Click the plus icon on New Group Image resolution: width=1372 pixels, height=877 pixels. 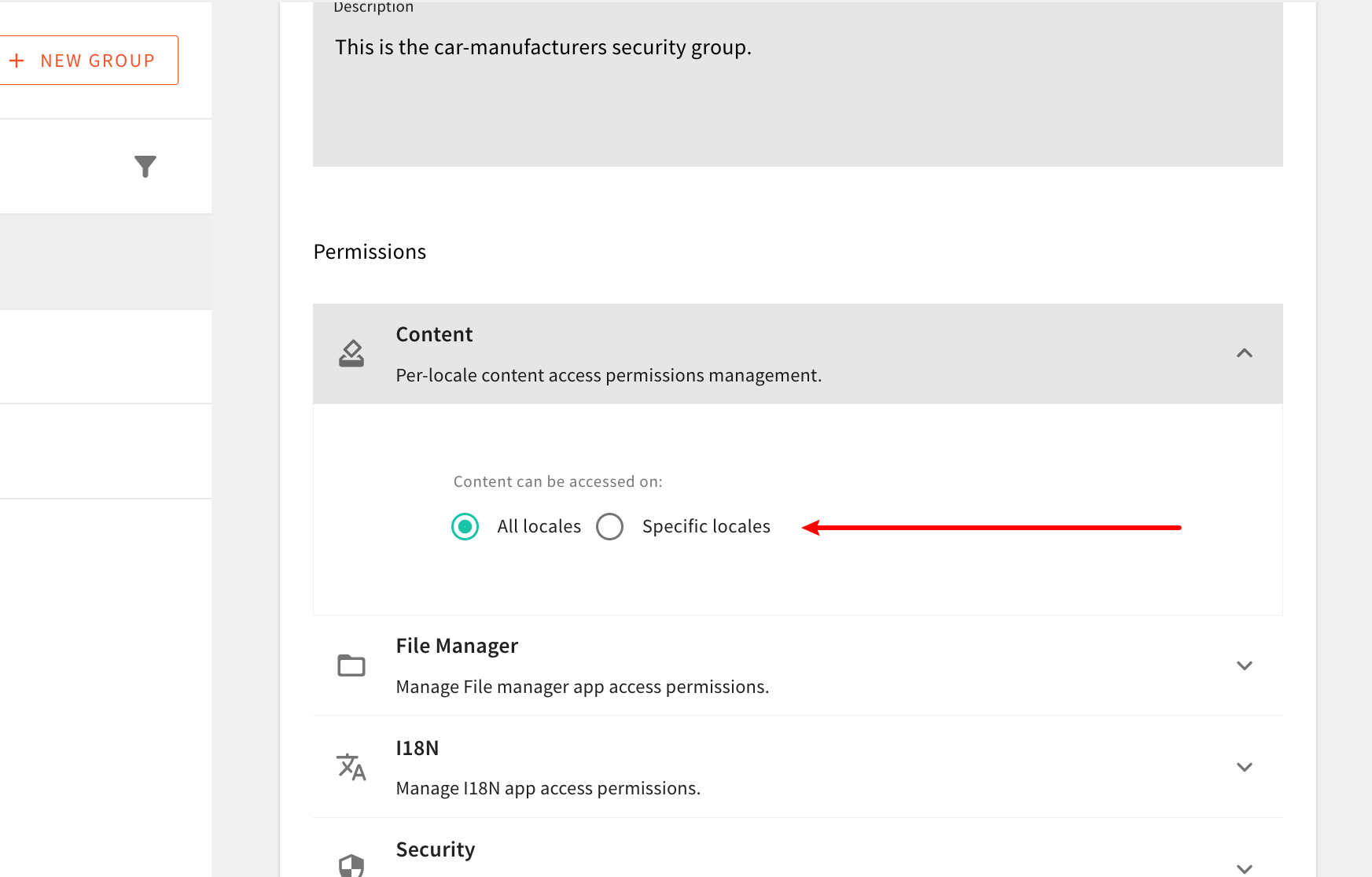tap(18, 60)
